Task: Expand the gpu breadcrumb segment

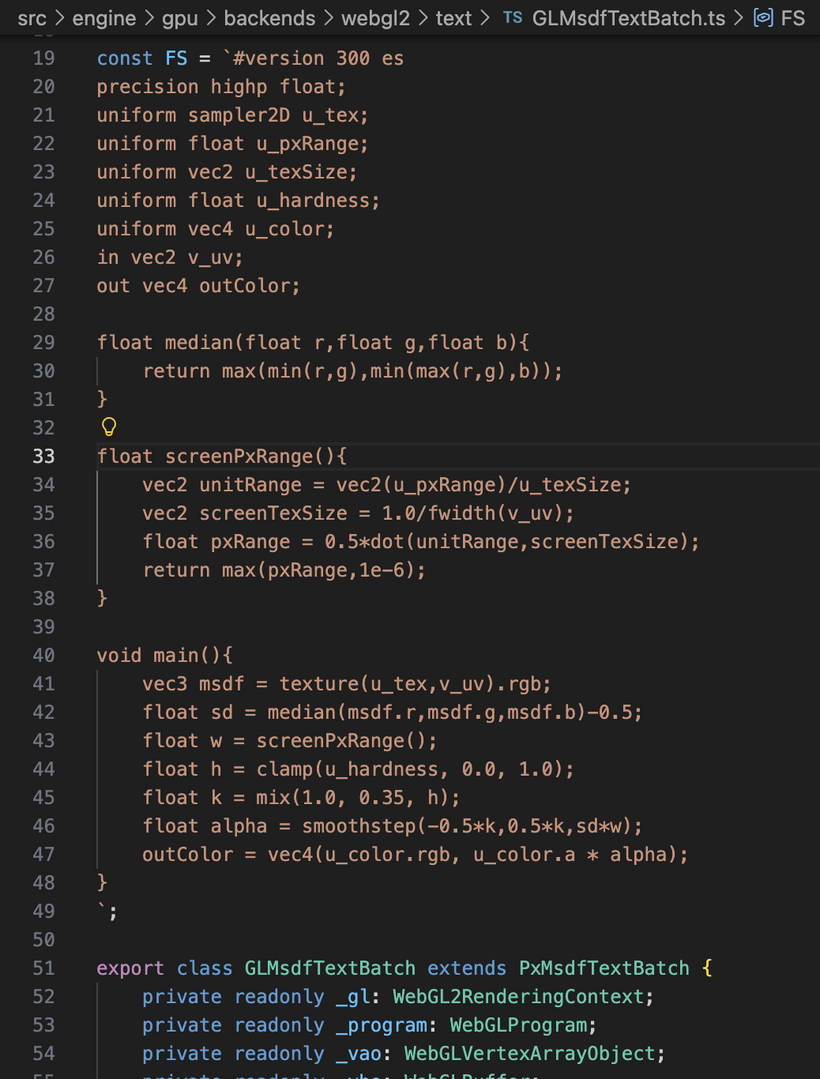Action: click(x=180, y=18)
